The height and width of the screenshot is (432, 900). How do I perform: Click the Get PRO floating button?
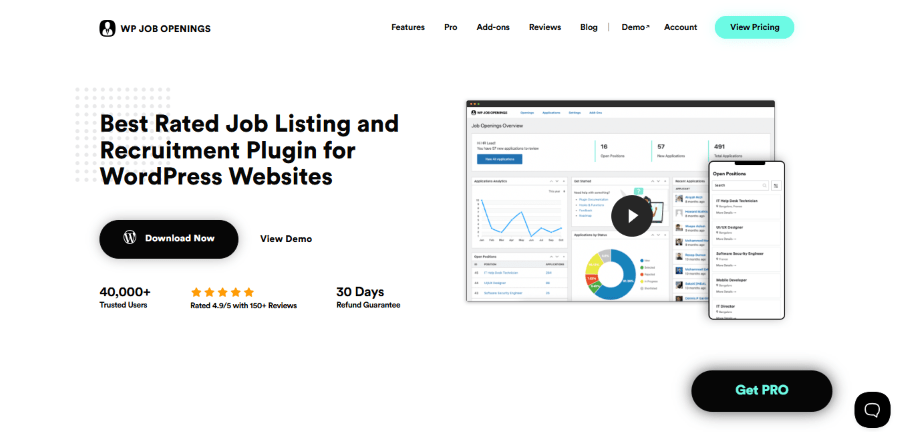(762, 391)
